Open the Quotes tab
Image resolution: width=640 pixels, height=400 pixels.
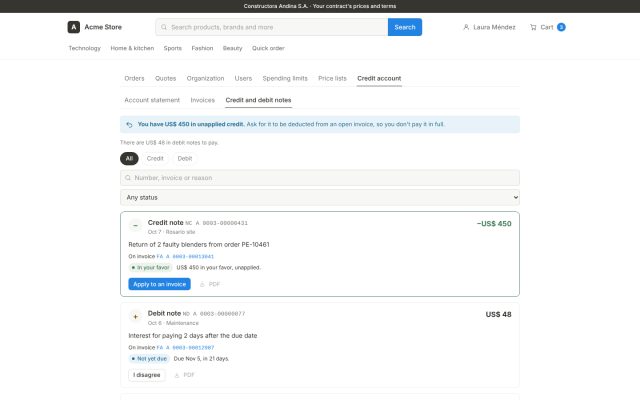coord(165,78)
